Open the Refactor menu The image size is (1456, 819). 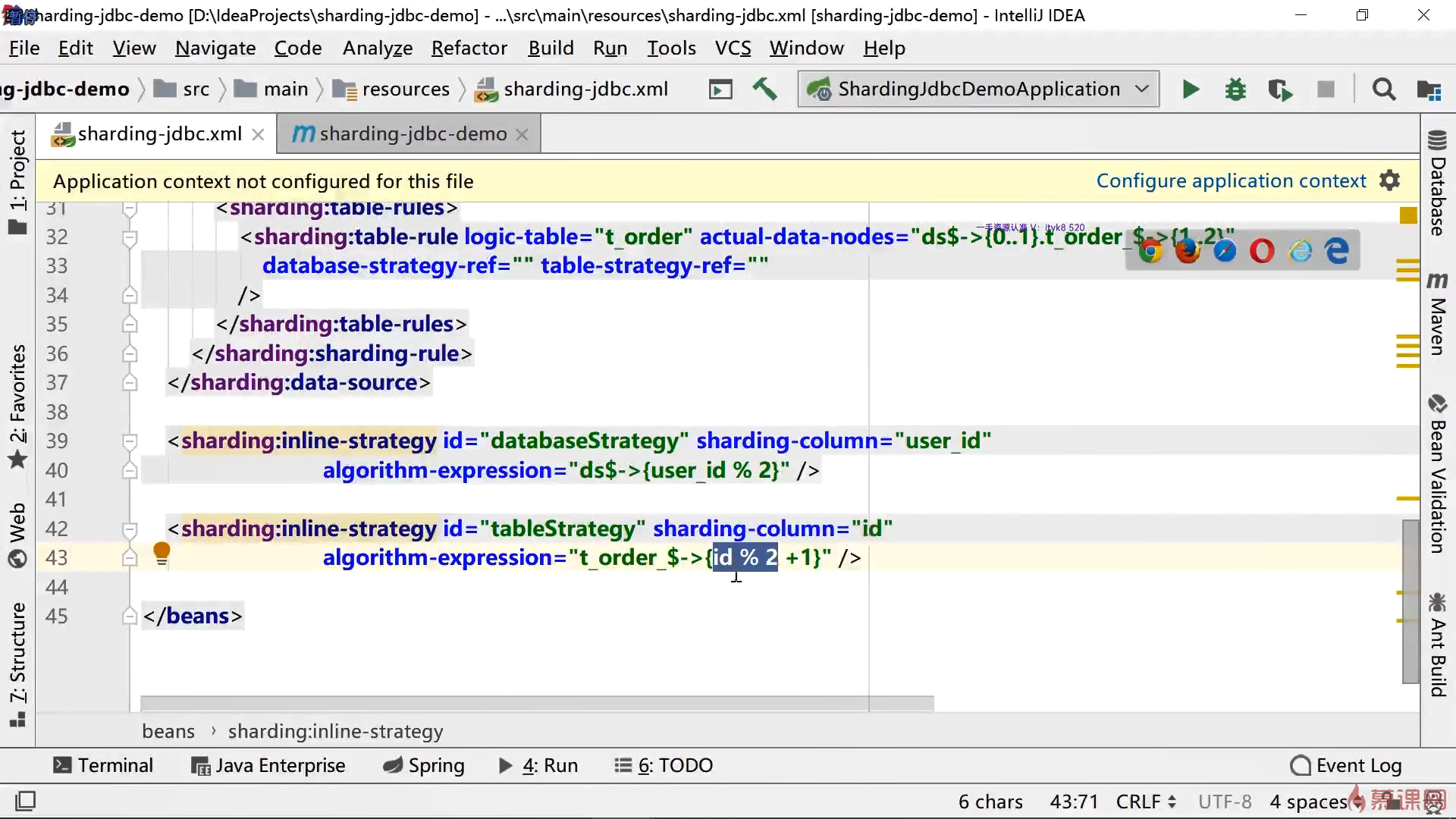pyautogui.click(x=469, y=48)
